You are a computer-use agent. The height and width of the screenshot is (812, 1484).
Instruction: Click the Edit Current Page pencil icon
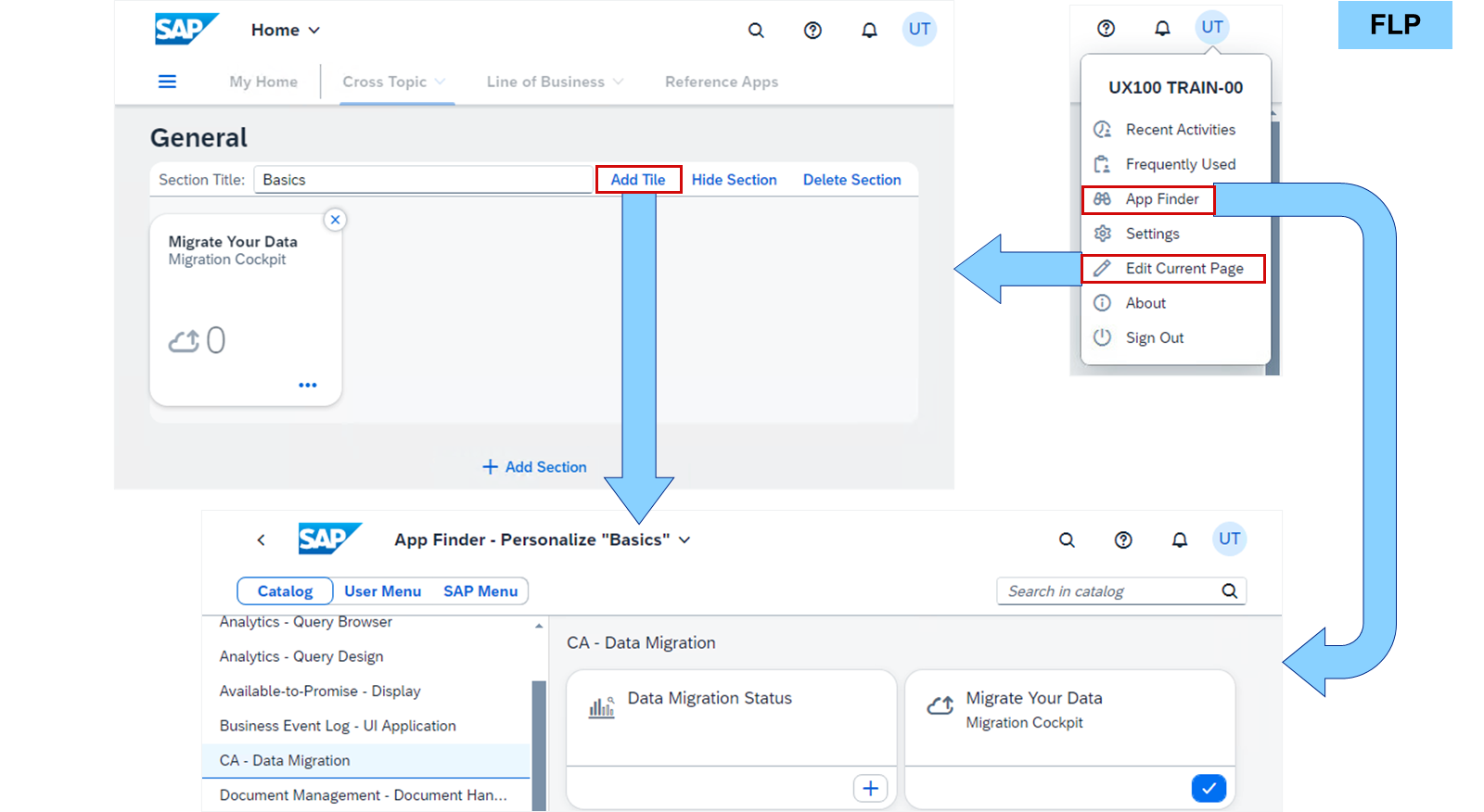(1102, 269)
